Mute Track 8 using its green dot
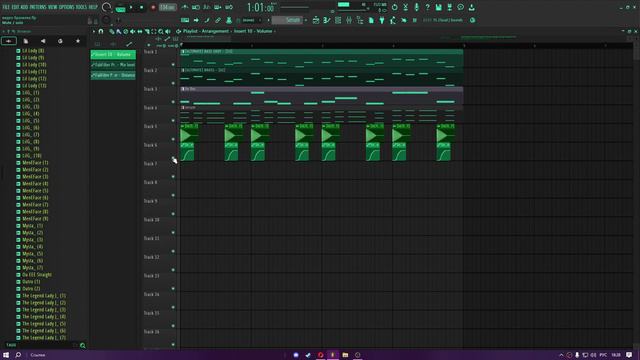Viewport: 640px width, 360px height. coord(173,195)
